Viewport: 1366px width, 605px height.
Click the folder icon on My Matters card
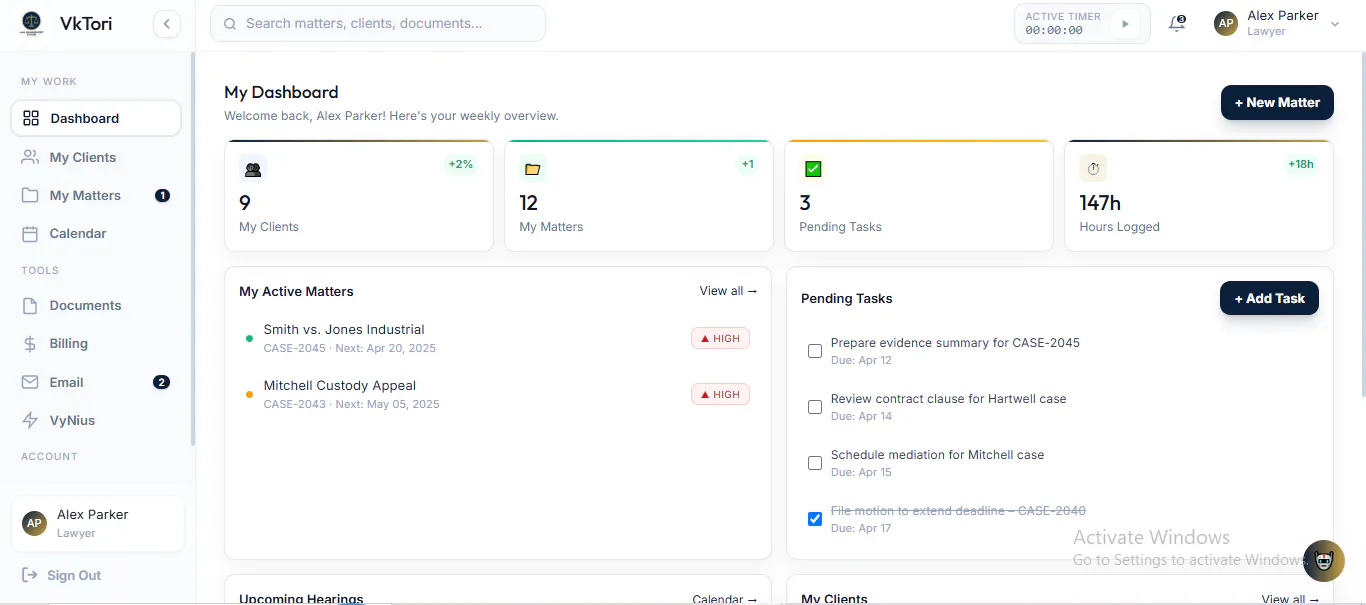pos(533,169)
